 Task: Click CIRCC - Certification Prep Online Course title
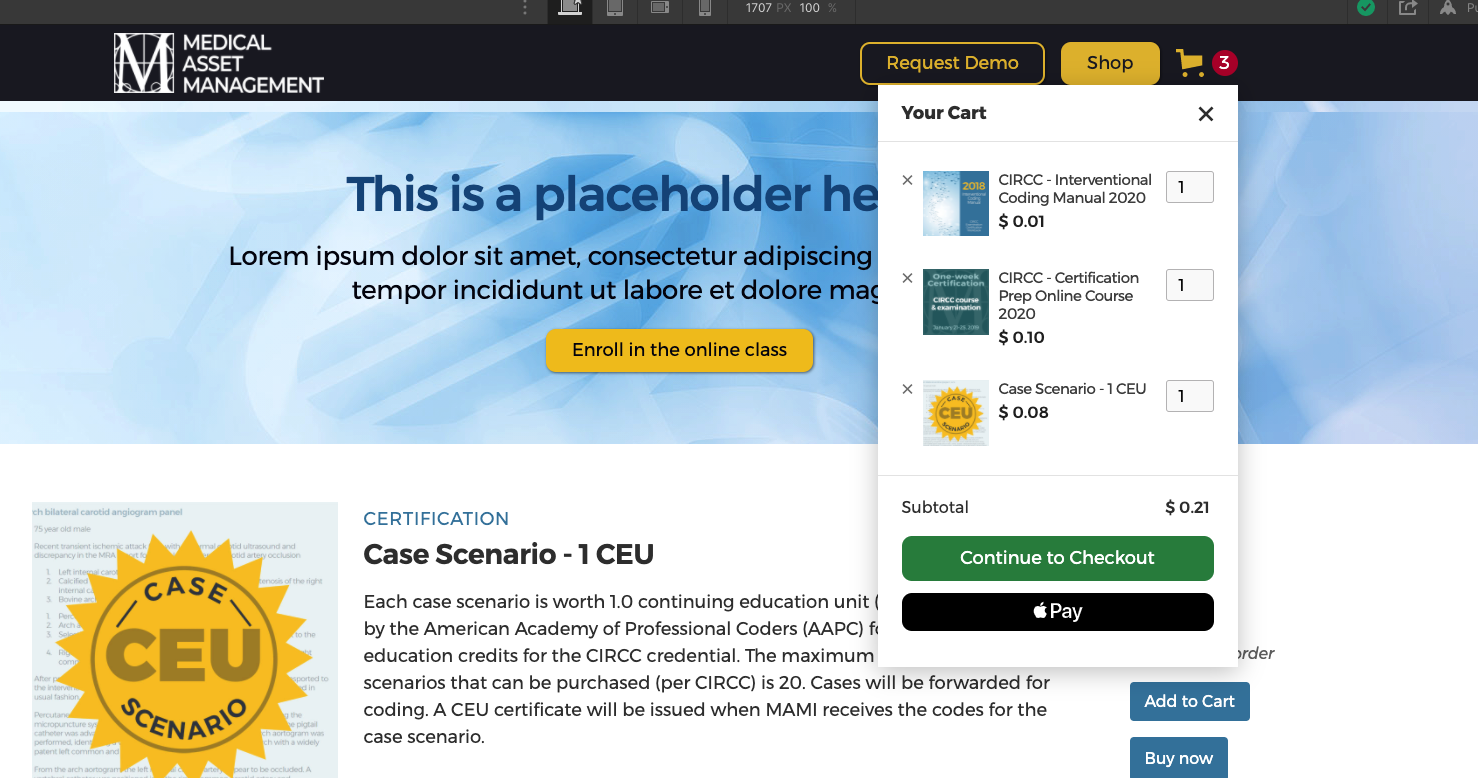[x=1068, y=296]
